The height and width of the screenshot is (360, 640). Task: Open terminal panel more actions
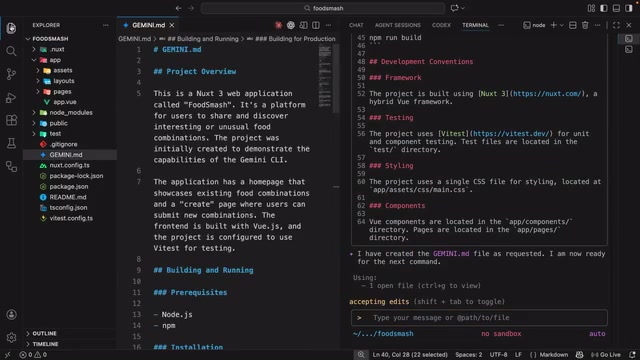(x=598, y=25)
